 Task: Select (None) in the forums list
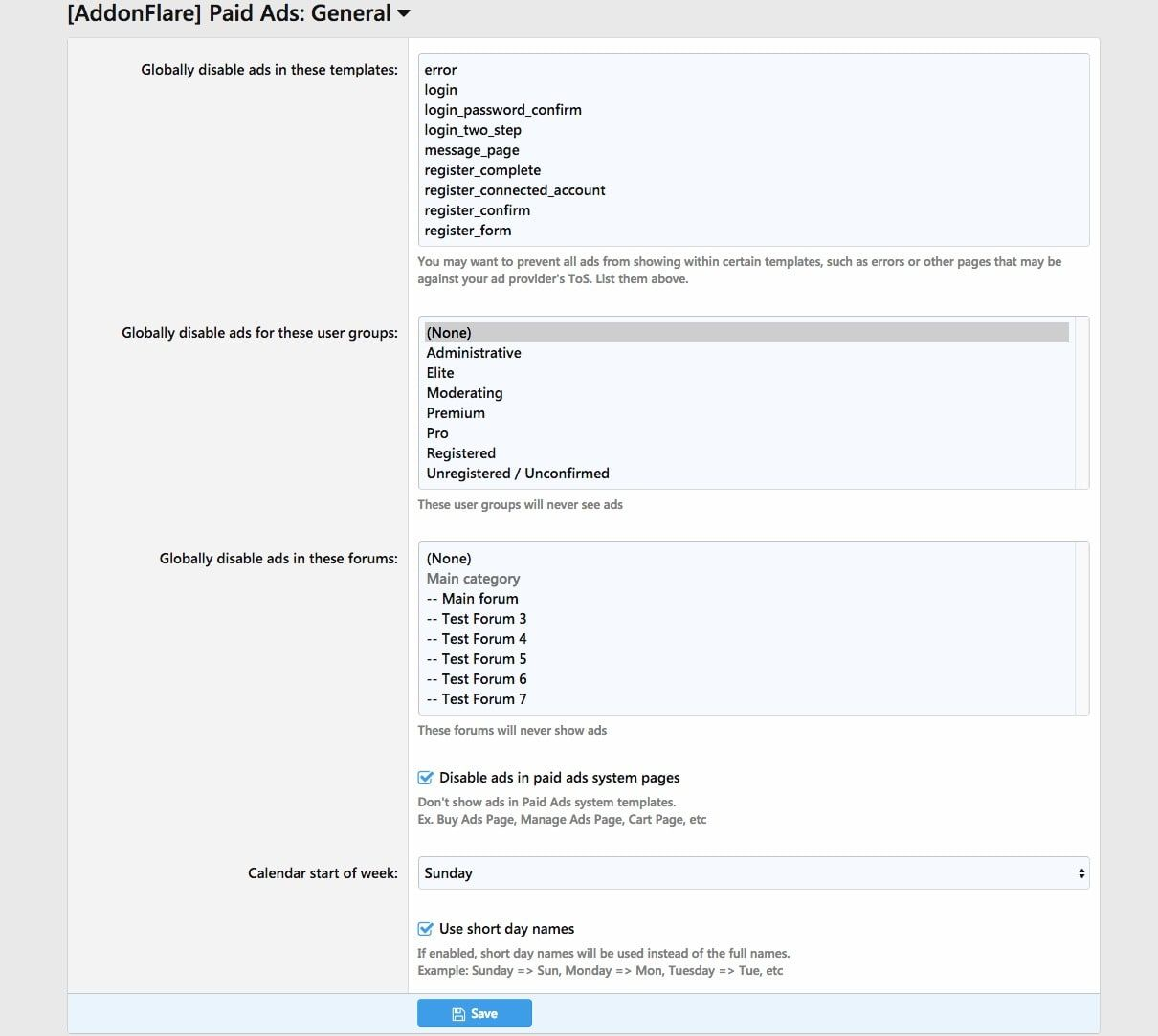[x=449, y=559]
